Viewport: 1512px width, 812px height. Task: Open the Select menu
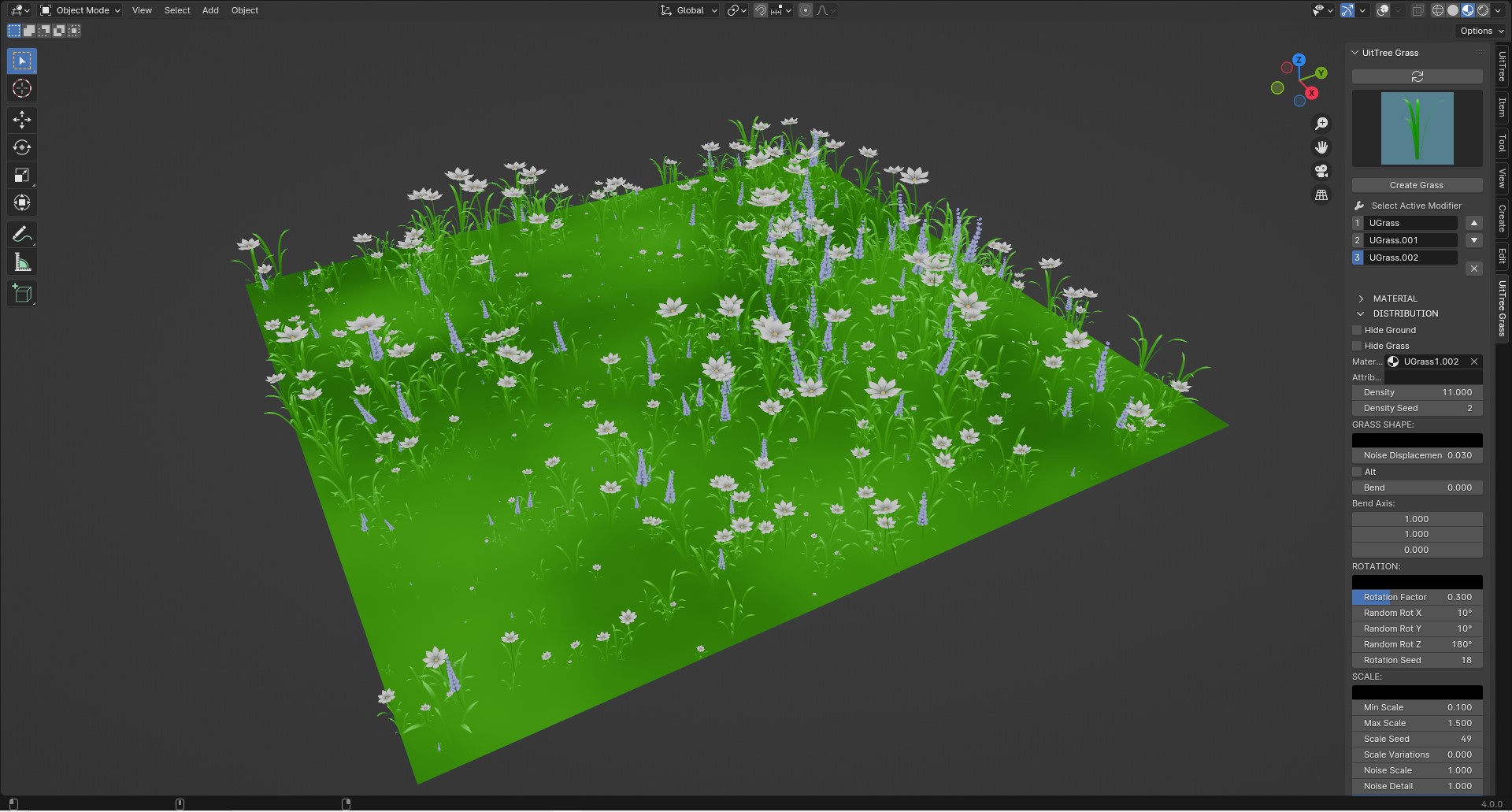click(176, 10)
